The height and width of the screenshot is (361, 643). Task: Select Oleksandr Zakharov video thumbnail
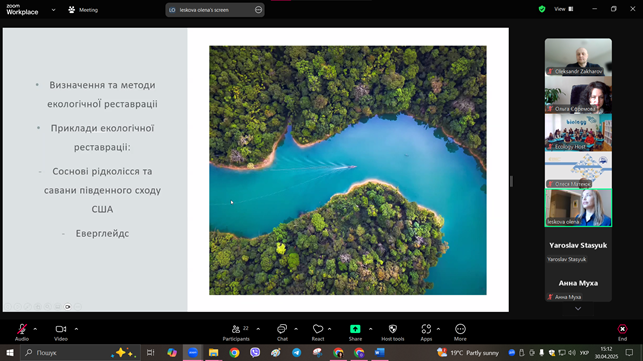tap(578, 57)
